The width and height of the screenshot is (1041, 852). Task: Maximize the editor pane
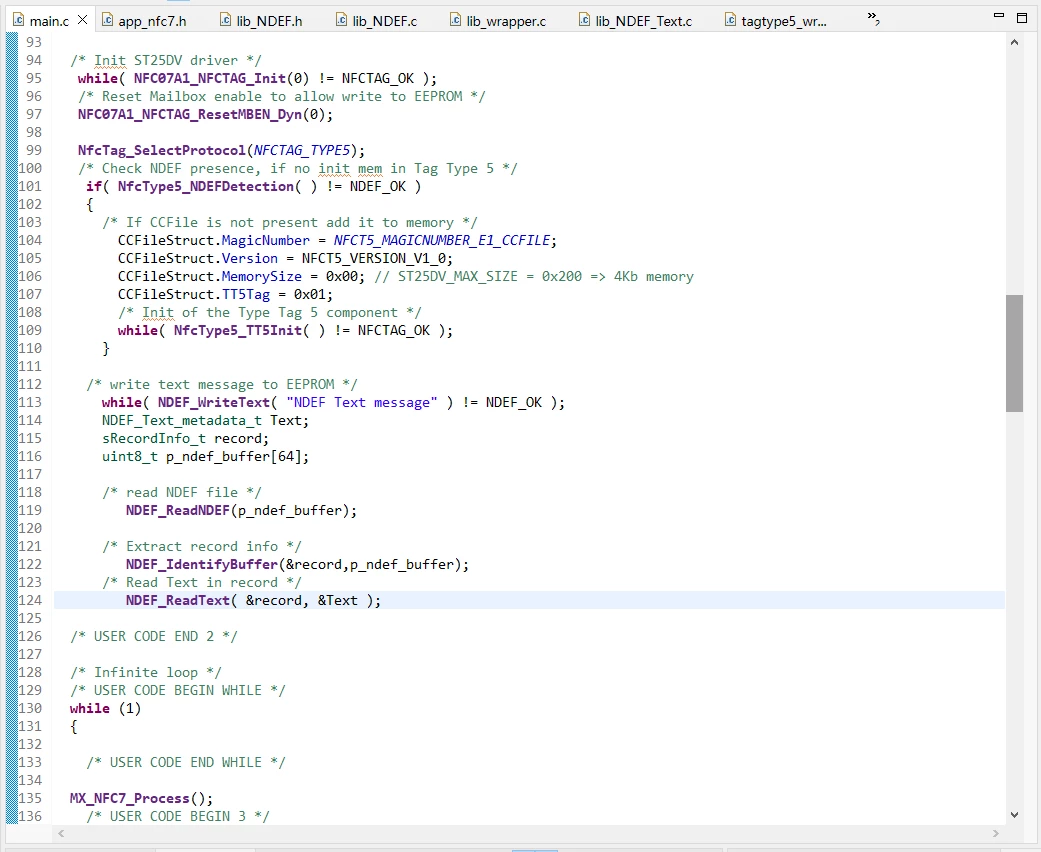pos(1022,17)
